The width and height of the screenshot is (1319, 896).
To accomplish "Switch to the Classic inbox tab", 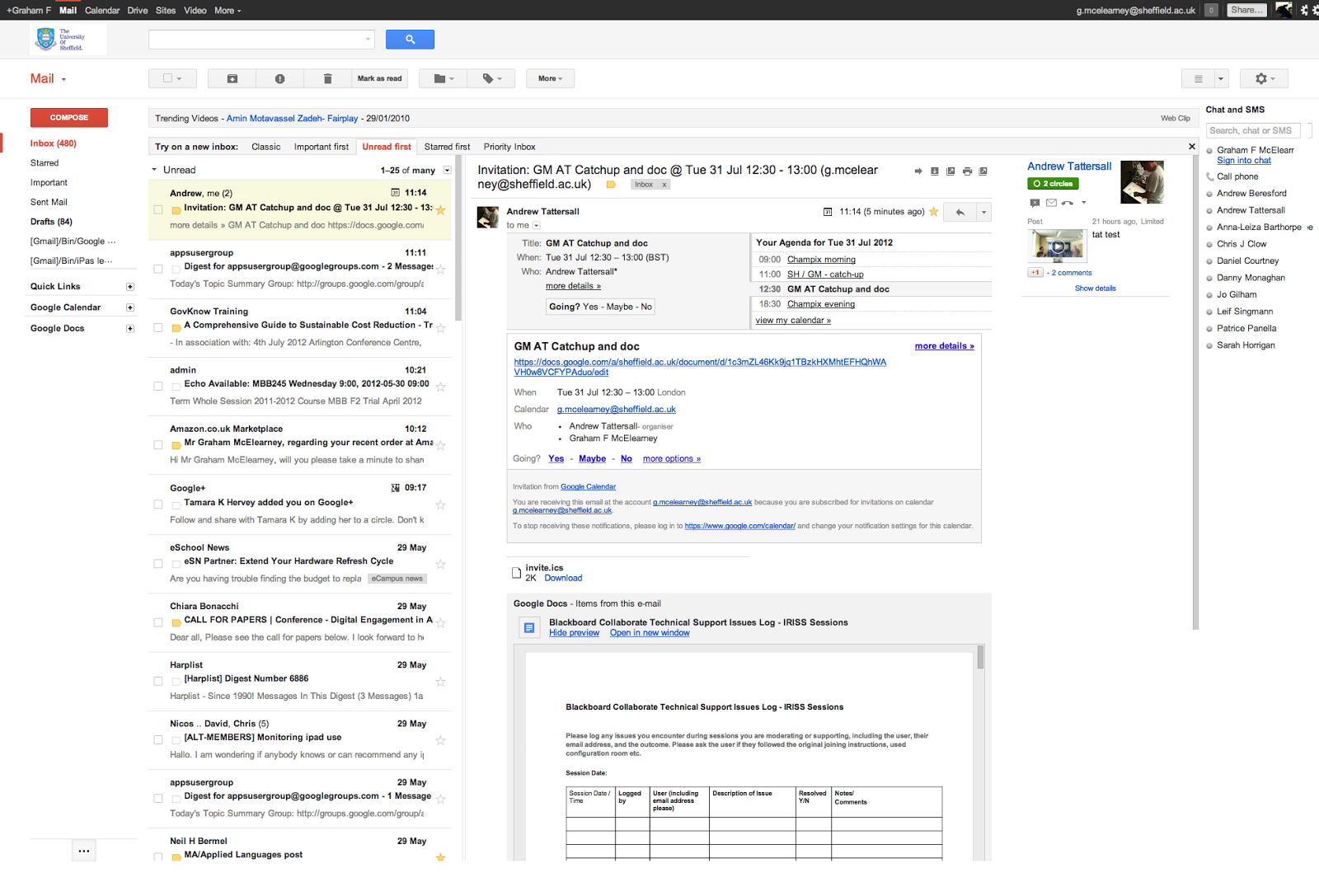I will 265,147.
